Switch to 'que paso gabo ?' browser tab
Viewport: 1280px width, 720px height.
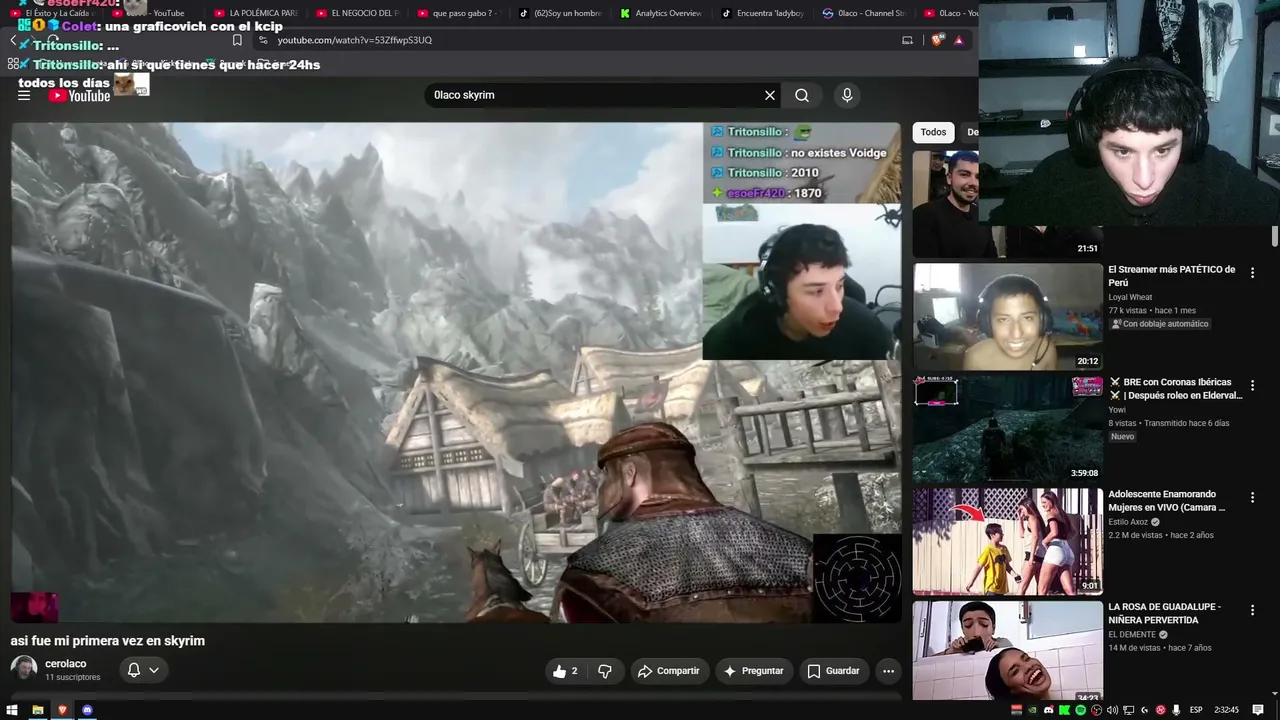pyautogui.click(x=458, y=13)
